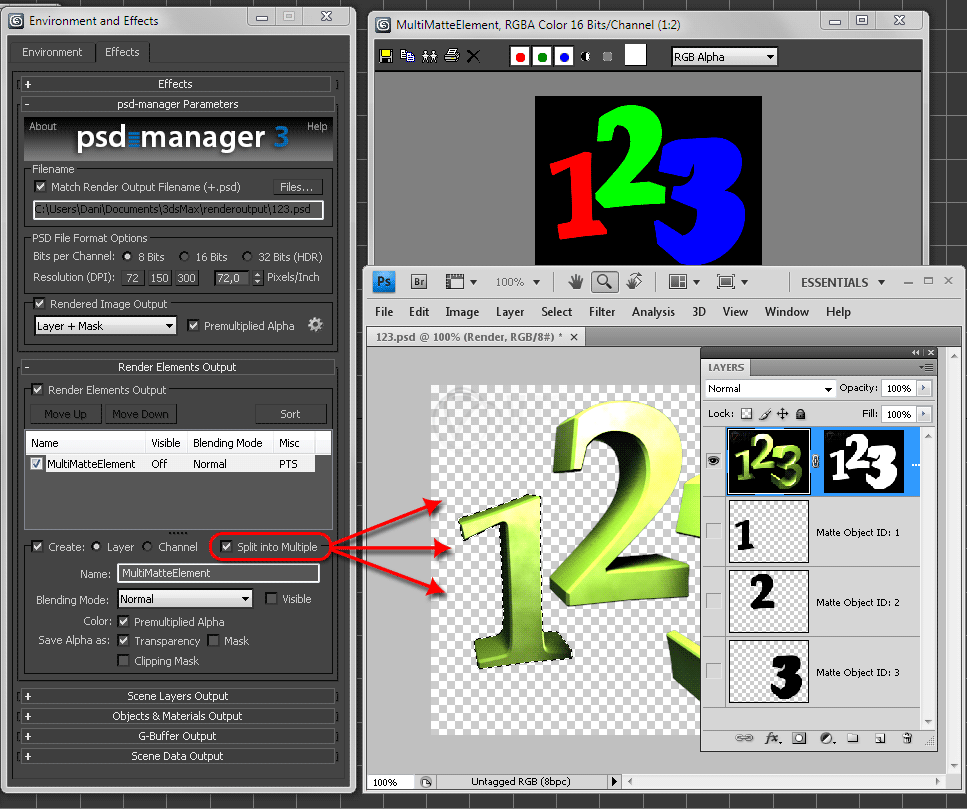Viewport: 967px width, 809px height.
Task: Create a new layer group folder icon
Action: [x=853, y=738]
